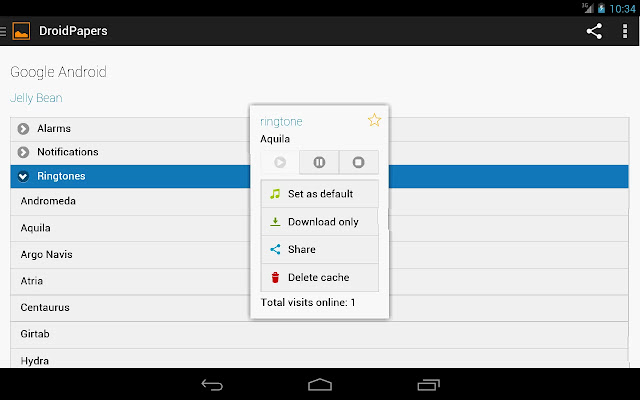Pause the Aquila ringtone playback

[x=319, y=162]
